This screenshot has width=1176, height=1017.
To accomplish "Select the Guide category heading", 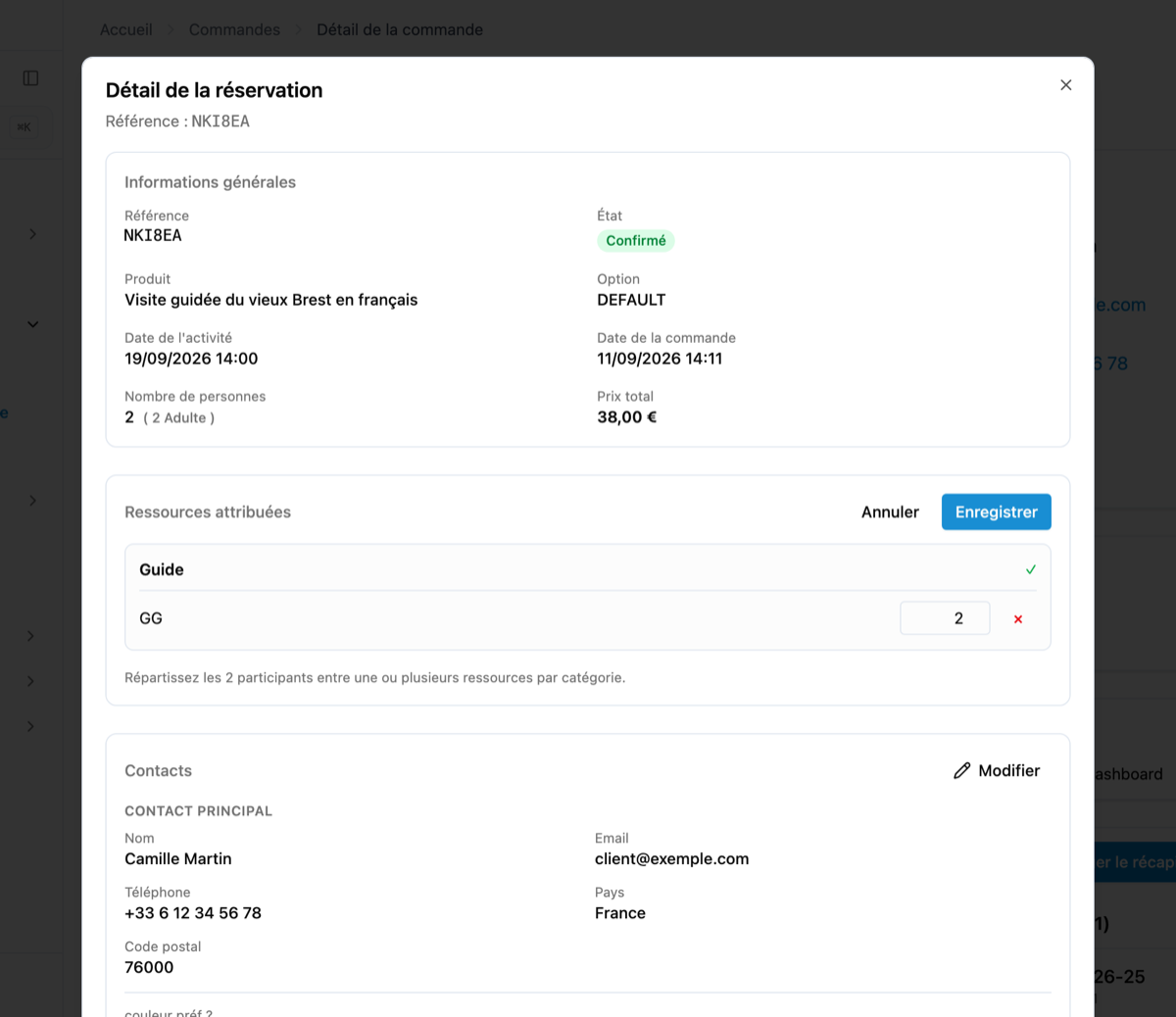I will coord(162,570).
